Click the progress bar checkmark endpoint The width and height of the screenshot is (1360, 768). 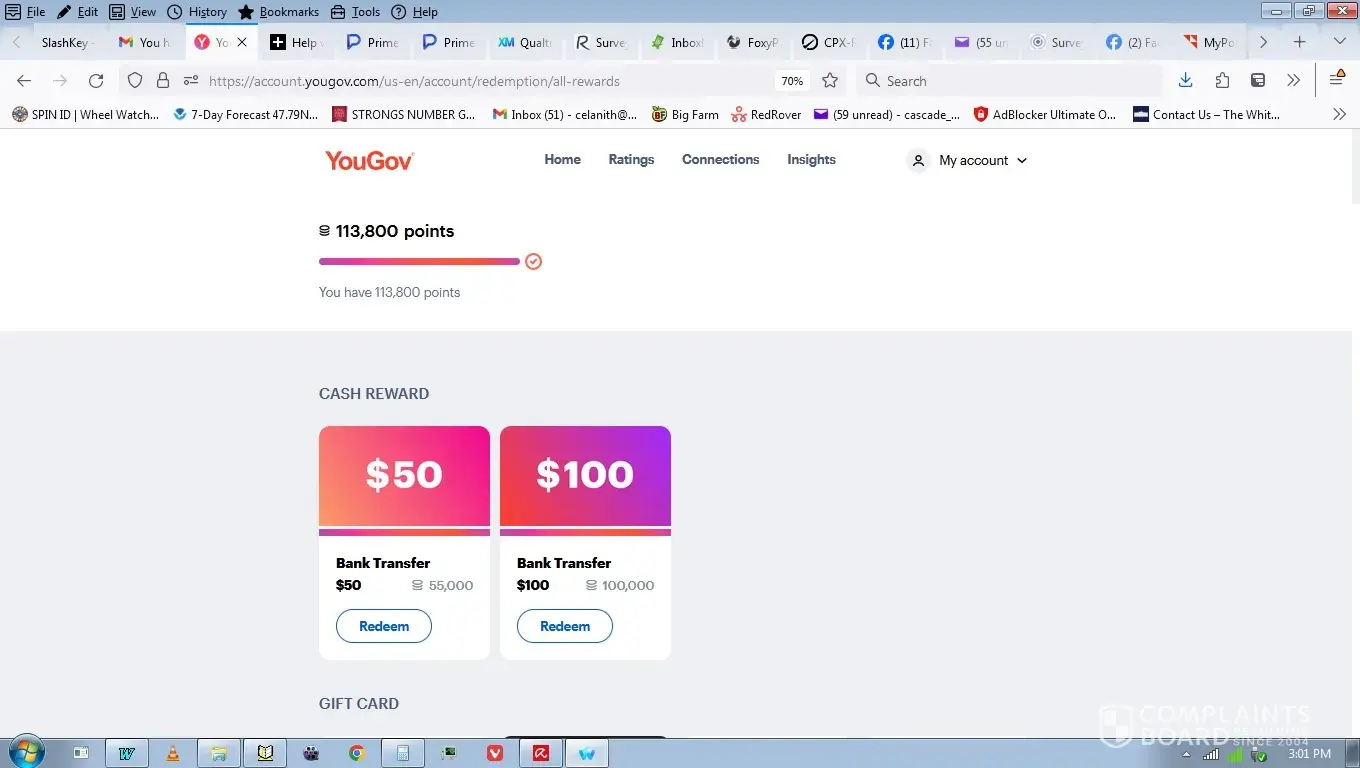[534, 262]
